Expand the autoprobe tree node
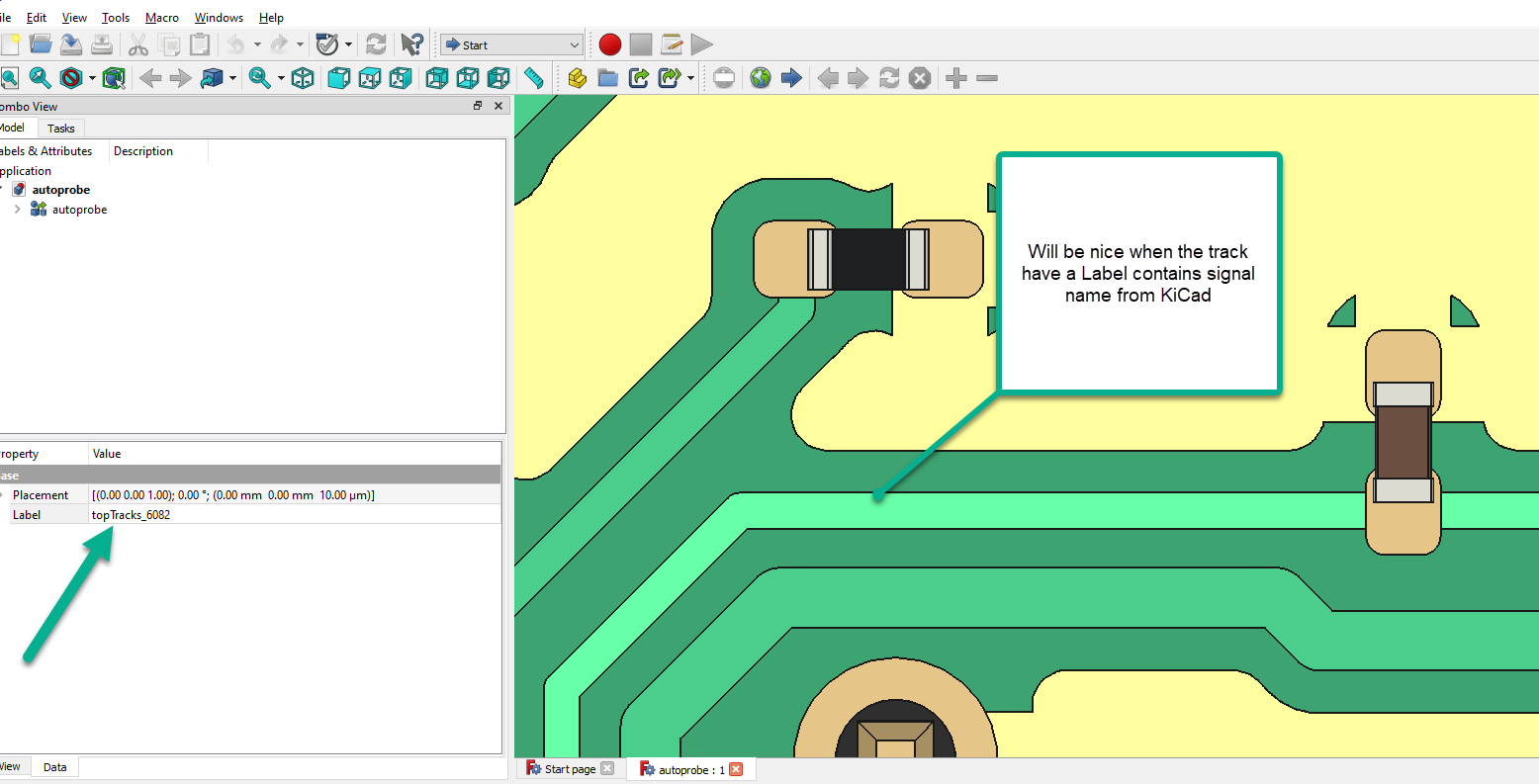Image resolution: width=1539 pixels, height=784 pixels. [x=16, y=209]
